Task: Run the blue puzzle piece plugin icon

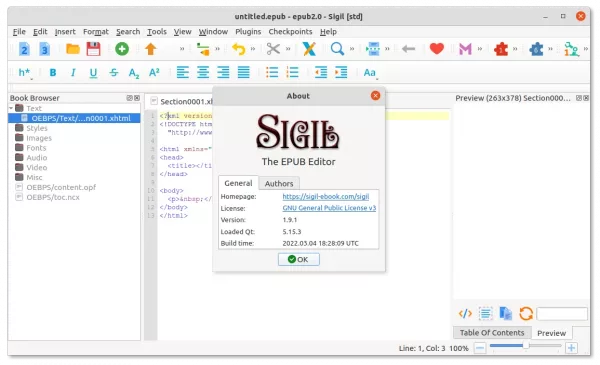Action: click(536, 49)
